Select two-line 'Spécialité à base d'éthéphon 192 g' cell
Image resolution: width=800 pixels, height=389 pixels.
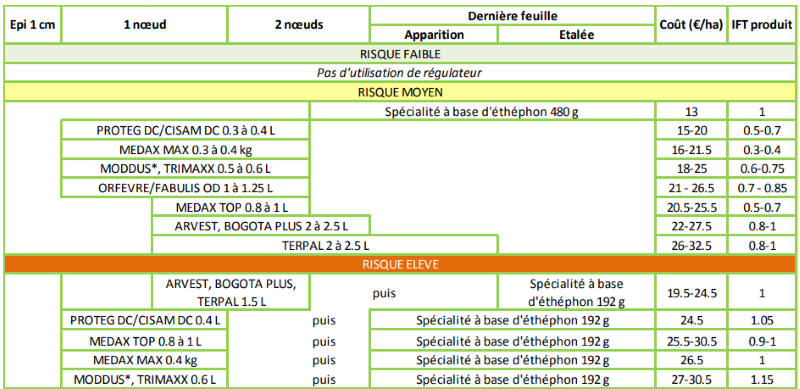point(576,292)
